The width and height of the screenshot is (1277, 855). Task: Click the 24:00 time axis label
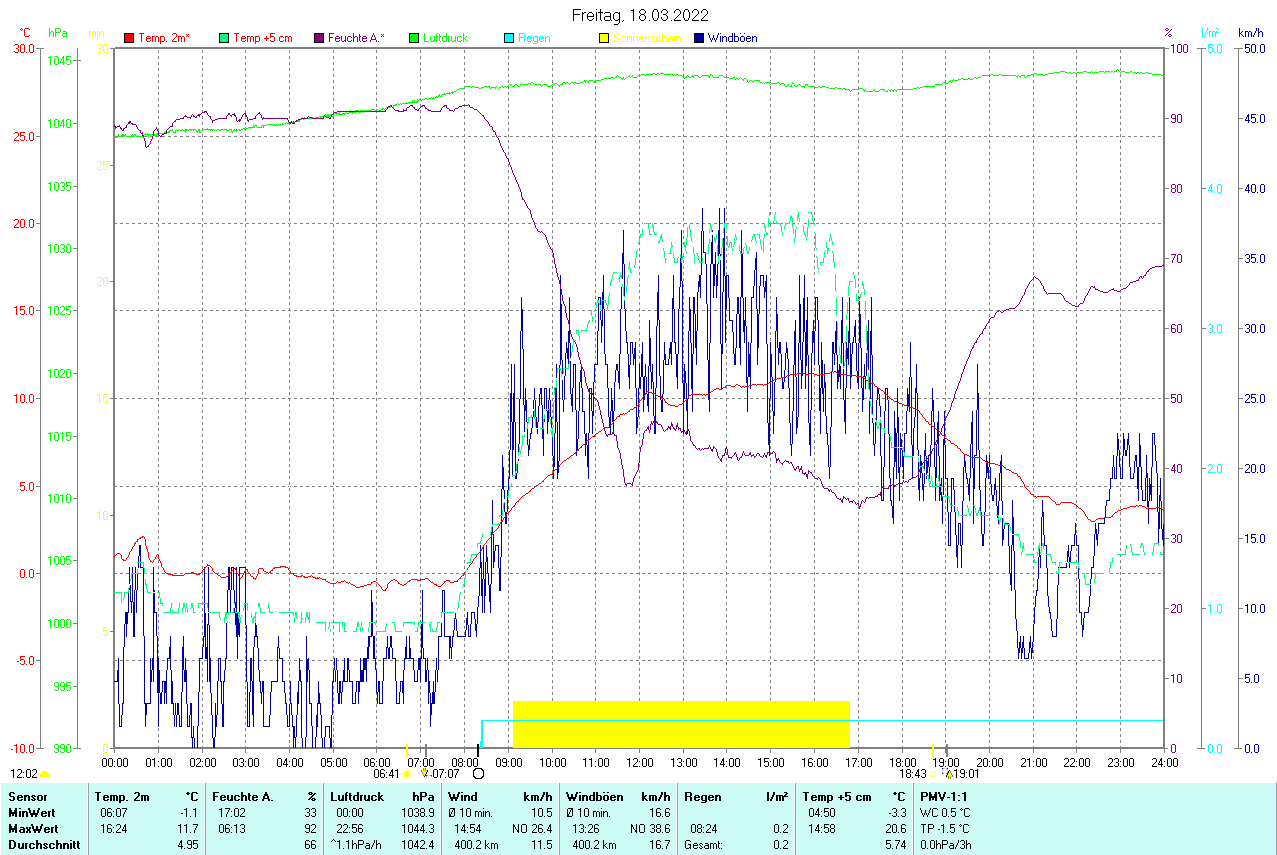pyautogui.click(x=1164, y=762)
